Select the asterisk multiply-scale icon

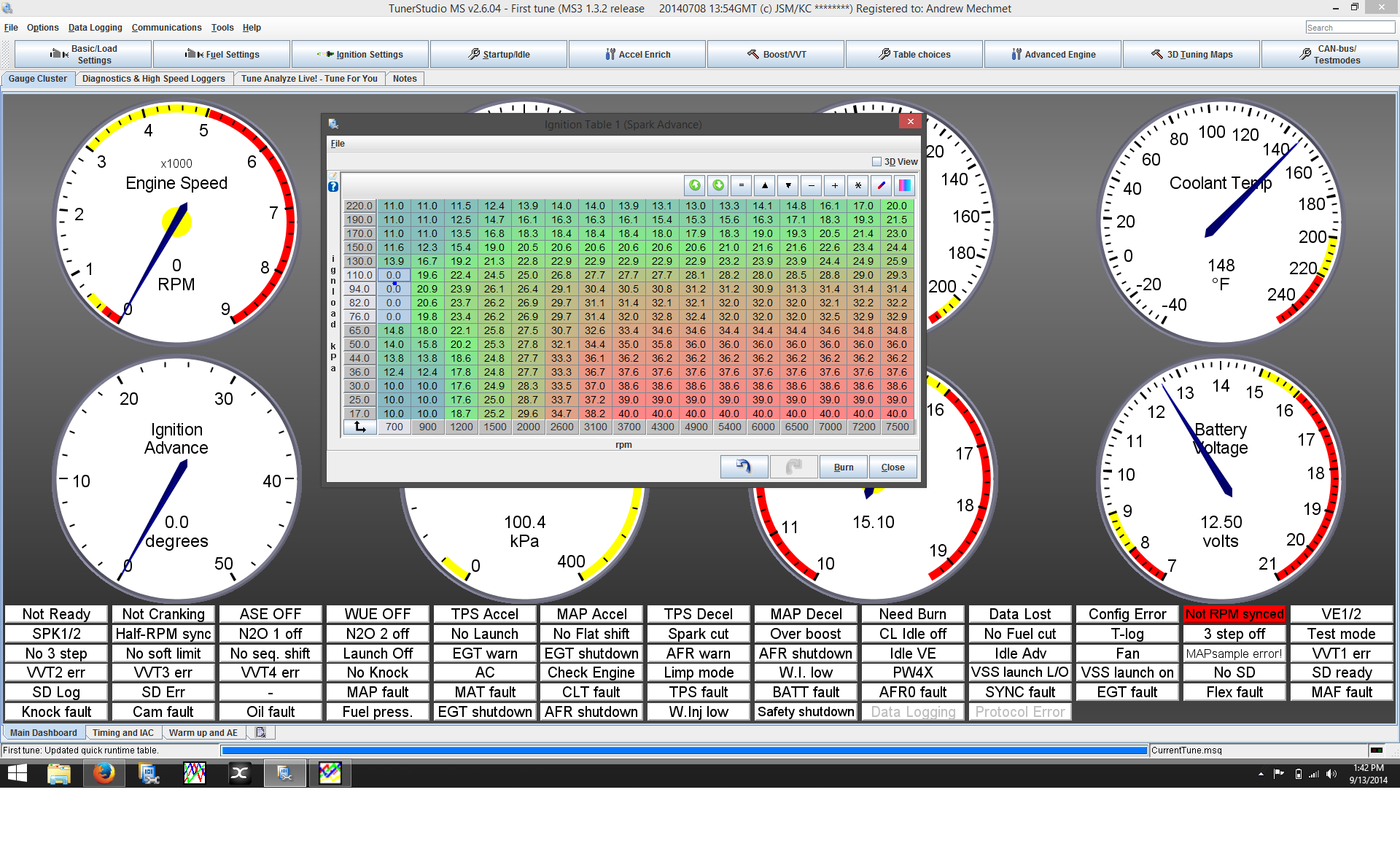click(x=858, y=185)
